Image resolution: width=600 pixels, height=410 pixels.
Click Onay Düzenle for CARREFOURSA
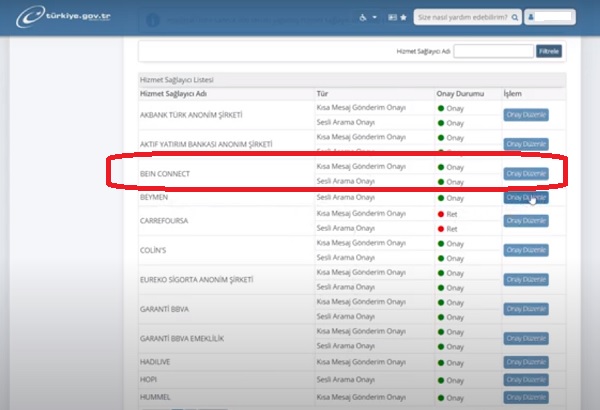pos(526,221)
